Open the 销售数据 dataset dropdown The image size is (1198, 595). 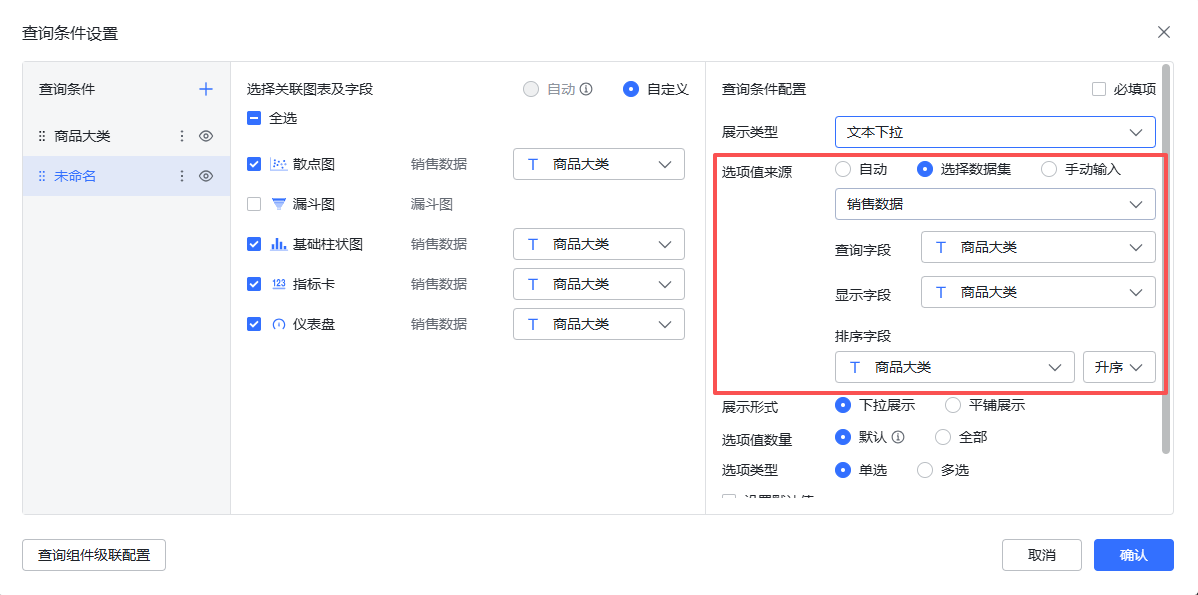click(x=995, y=204)
